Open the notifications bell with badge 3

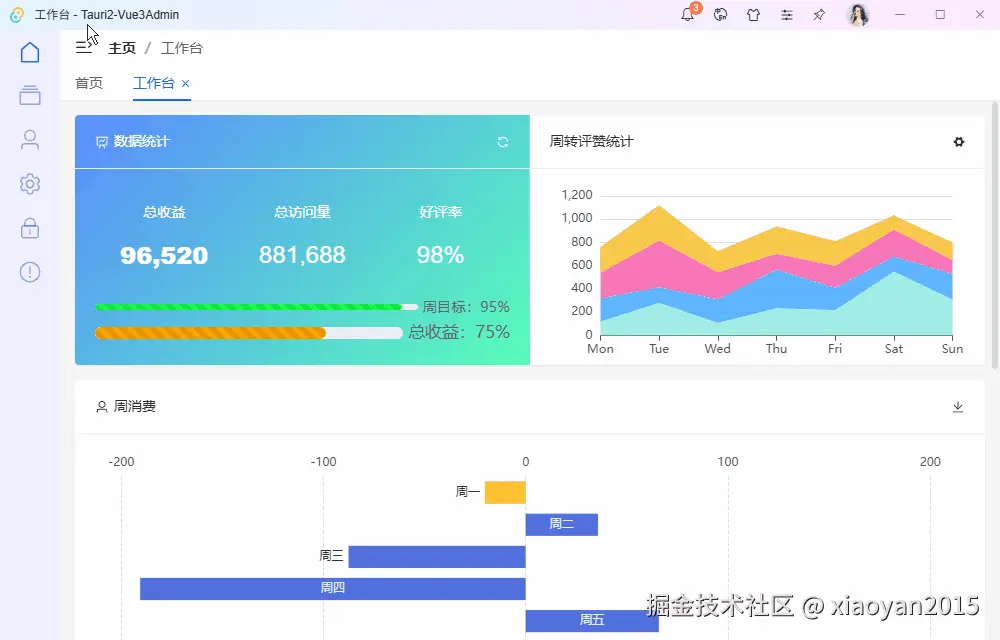[x=688, y=15]
